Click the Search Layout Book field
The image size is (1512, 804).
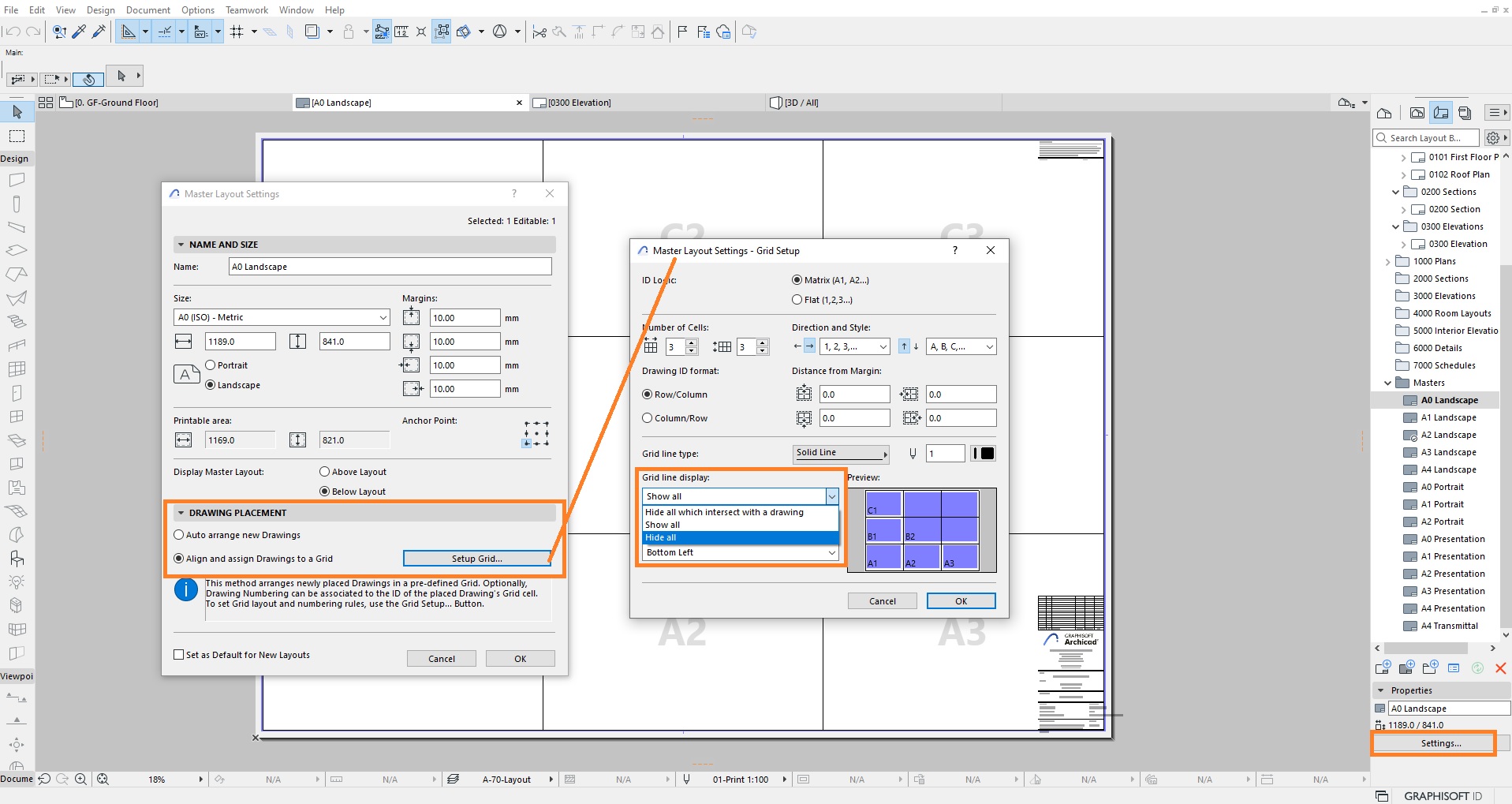[1425, 138]
